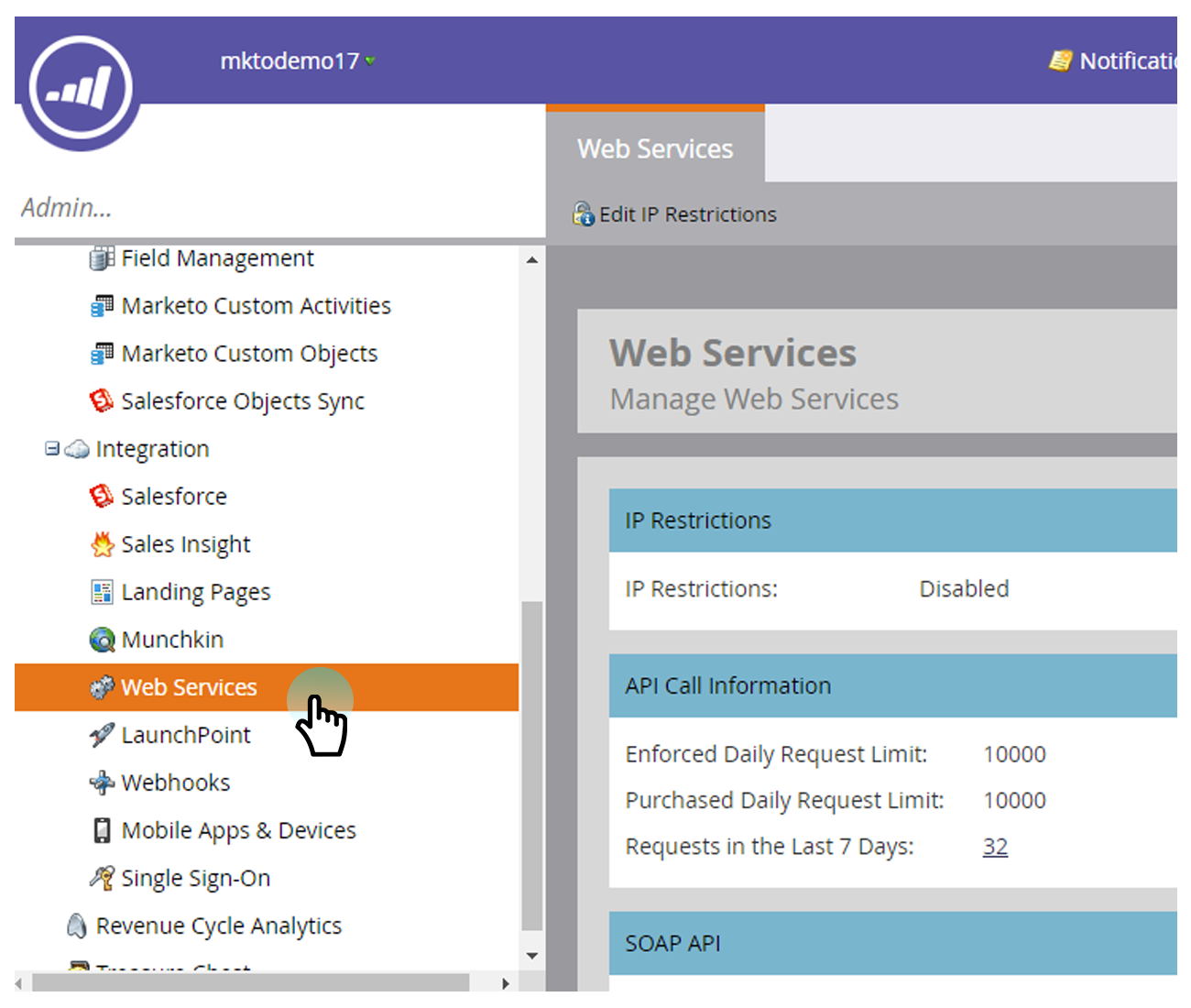Collapse the Integration tree node
1191x1008 pixels.
click(x=52, y=449)
